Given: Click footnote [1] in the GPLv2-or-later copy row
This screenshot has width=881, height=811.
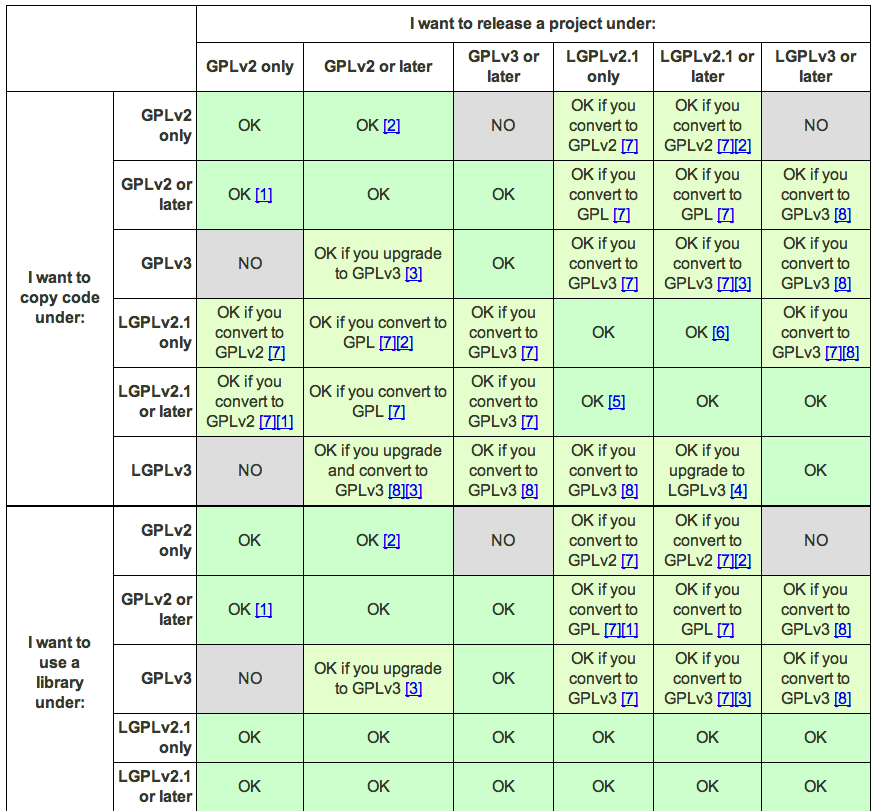Looking at the screenshot, I should coord(265,195).
